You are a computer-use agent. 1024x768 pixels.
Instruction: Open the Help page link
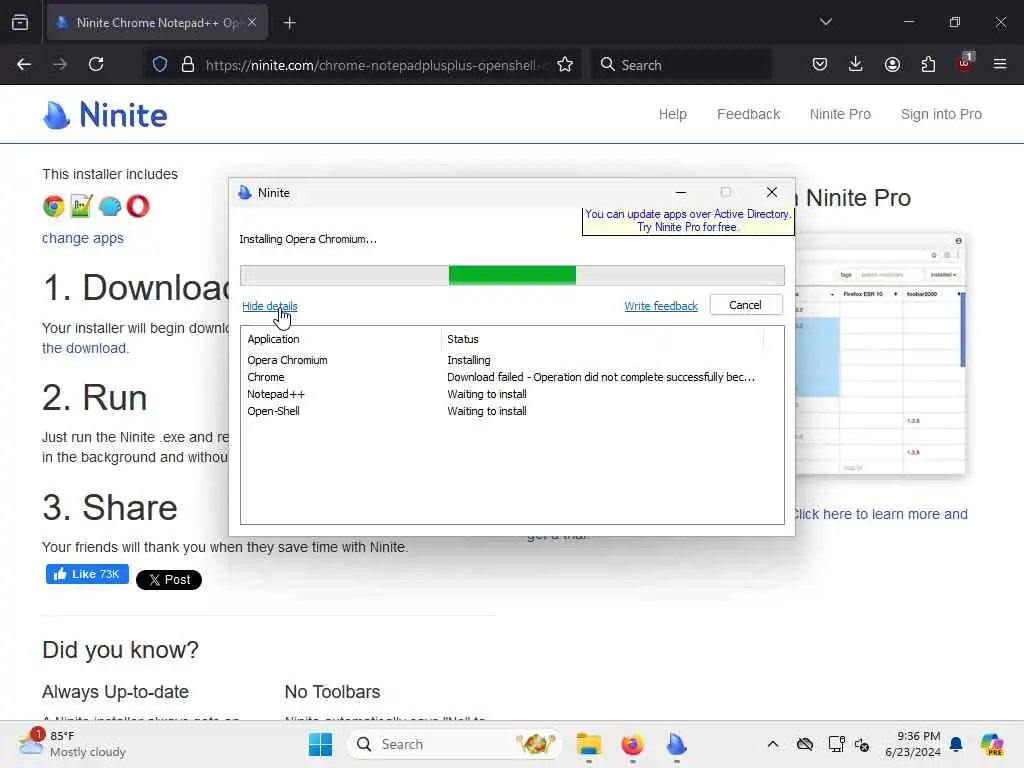pyautogui.click(x=673, y=114)
